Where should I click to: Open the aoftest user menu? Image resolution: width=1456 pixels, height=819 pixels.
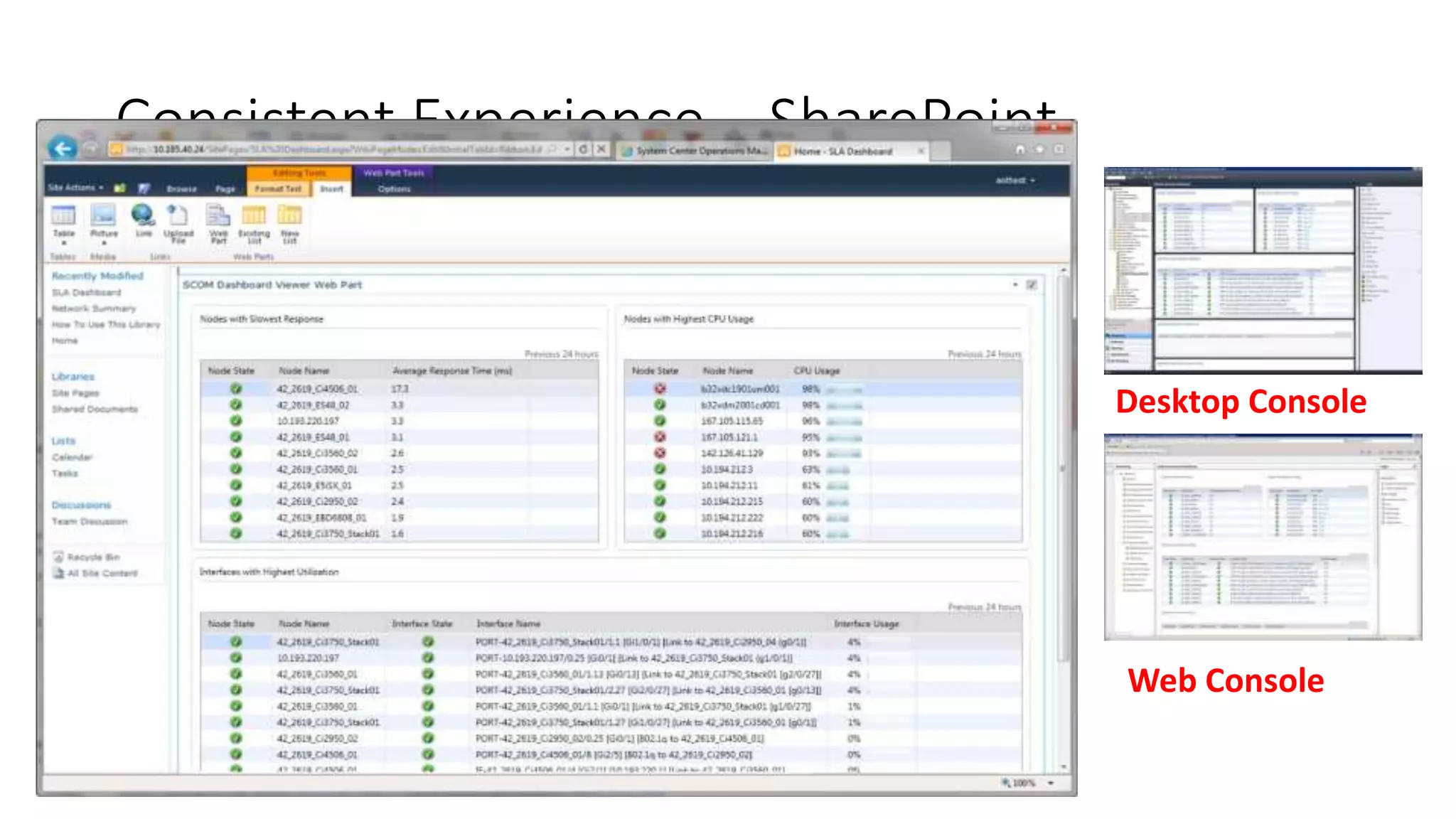point(1015,181)
